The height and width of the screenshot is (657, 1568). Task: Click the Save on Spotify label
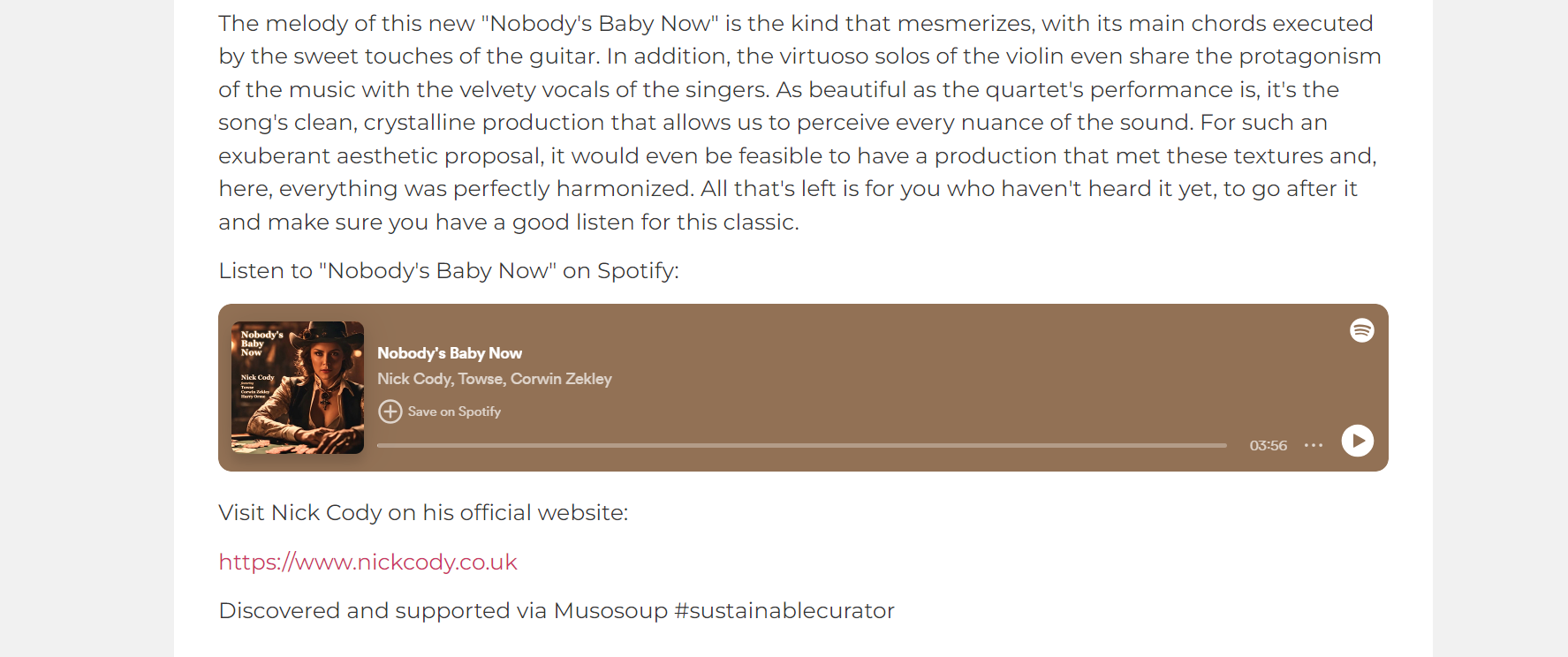(x=454, y=412)
